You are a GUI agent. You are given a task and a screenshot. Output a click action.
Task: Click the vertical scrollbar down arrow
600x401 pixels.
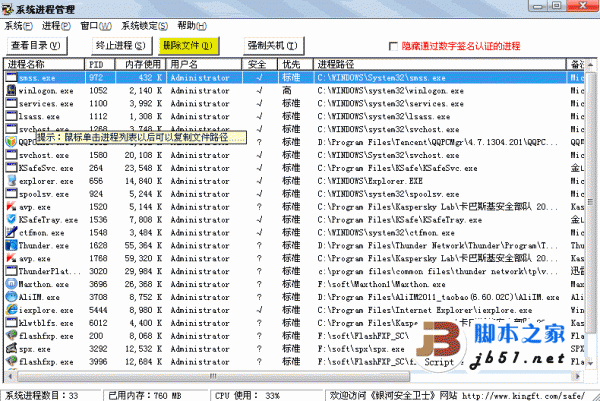(x=590, y=363)
